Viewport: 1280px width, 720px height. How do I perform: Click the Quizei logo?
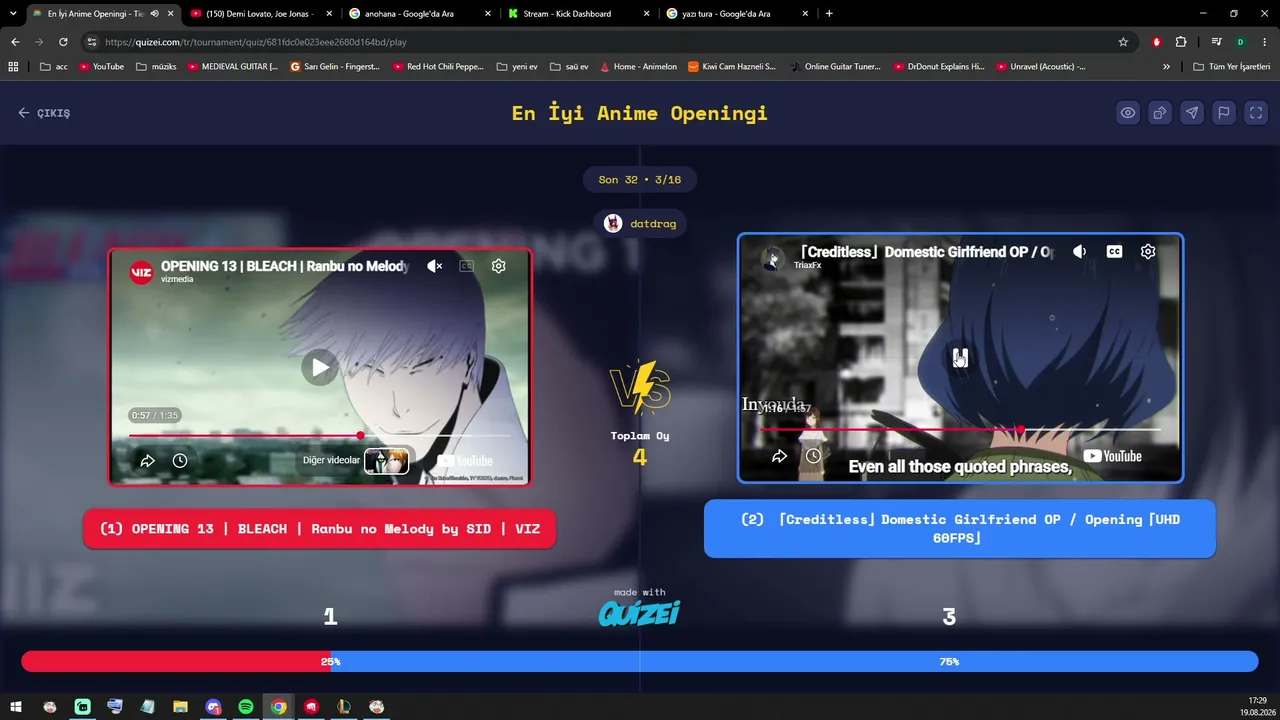(640, 612)
